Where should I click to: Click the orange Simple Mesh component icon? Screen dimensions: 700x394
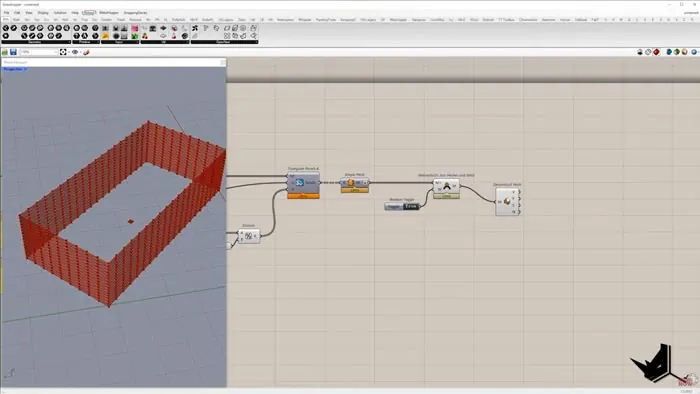351,182
